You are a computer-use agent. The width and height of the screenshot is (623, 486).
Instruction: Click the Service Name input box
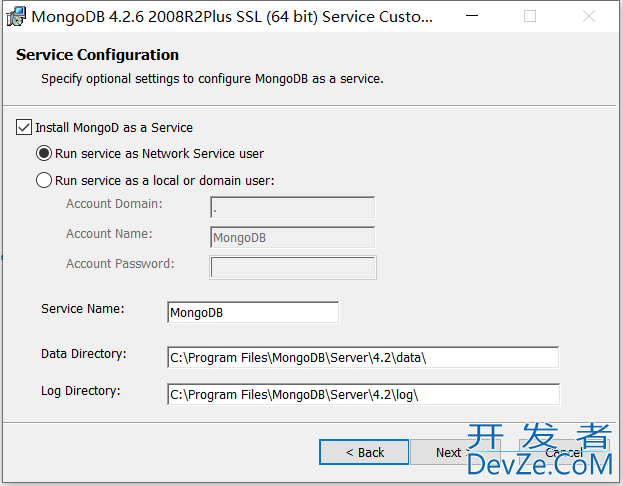(x=253, y=312)
